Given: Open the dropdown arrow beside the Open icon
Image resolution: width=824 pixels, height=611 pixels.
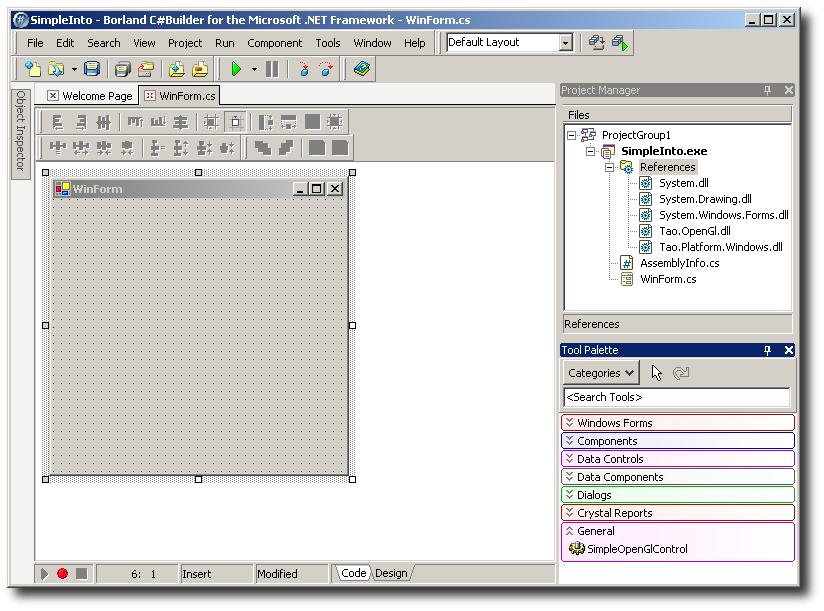Looking at the screenshot, I should [x=74, y=69].
